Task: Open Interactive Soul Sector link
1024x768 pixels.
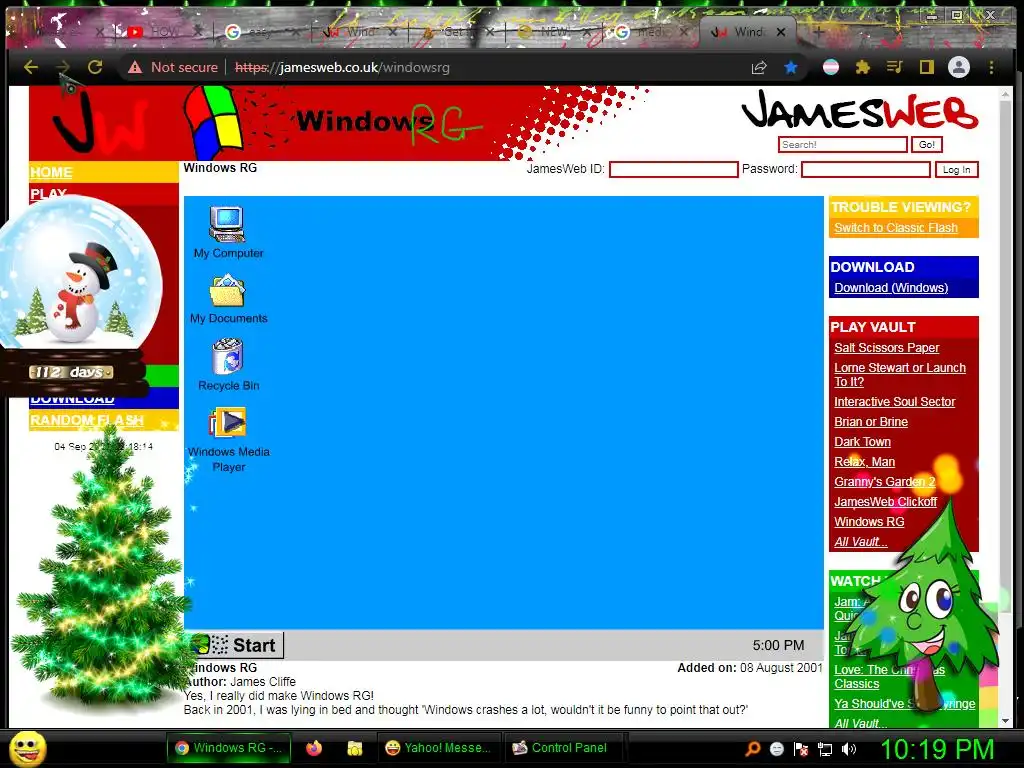Action: (894, 402)
